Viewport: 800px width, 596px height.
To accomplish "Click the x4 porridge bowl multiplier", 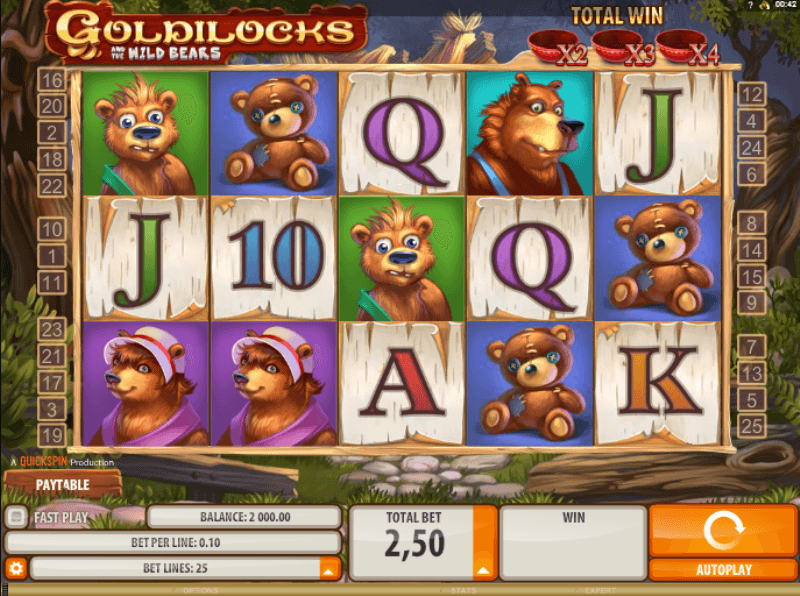I will pyautogui.click(x=689, y=48).
